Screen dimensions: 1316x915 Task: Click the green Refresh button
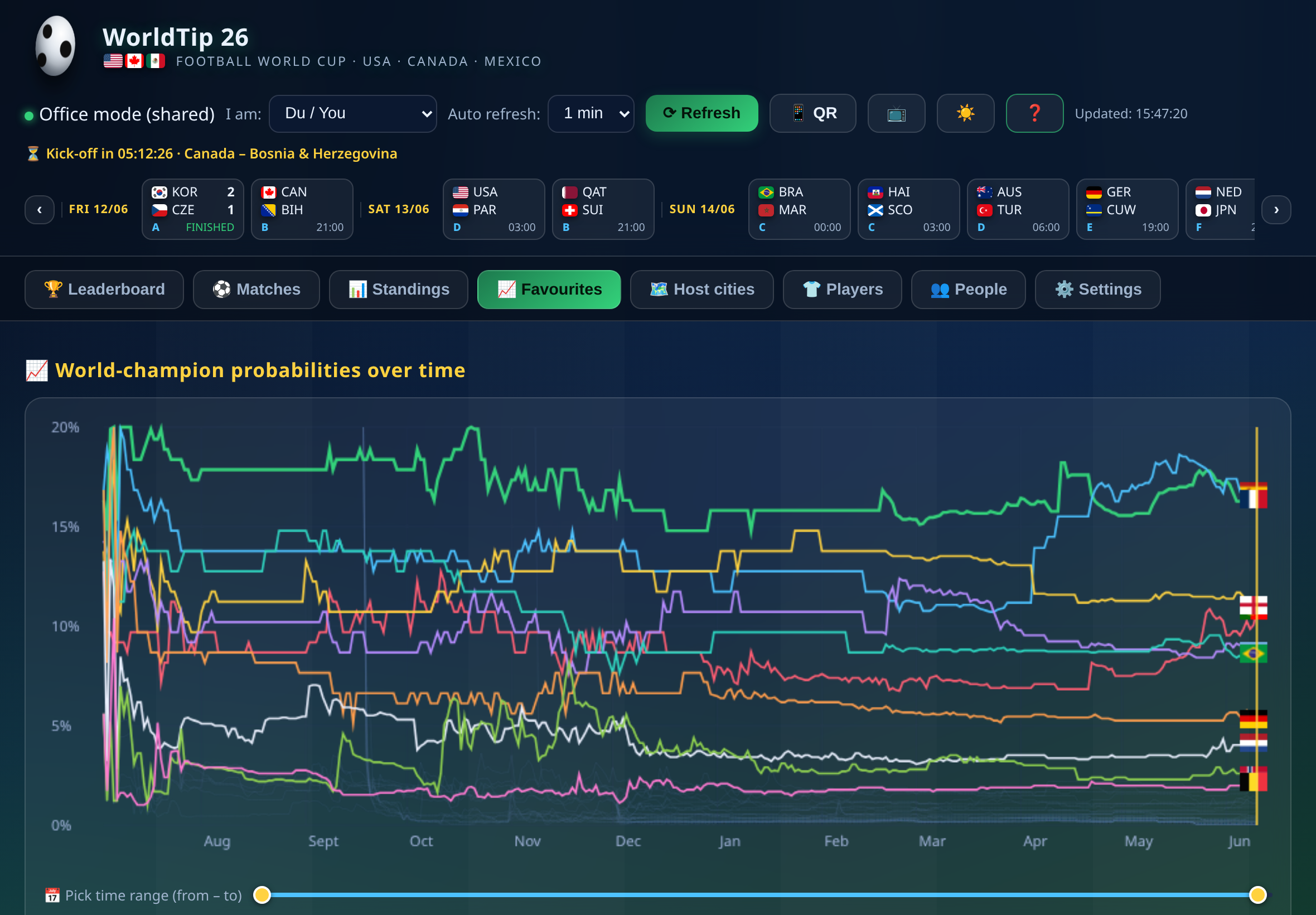click(702, 113)
